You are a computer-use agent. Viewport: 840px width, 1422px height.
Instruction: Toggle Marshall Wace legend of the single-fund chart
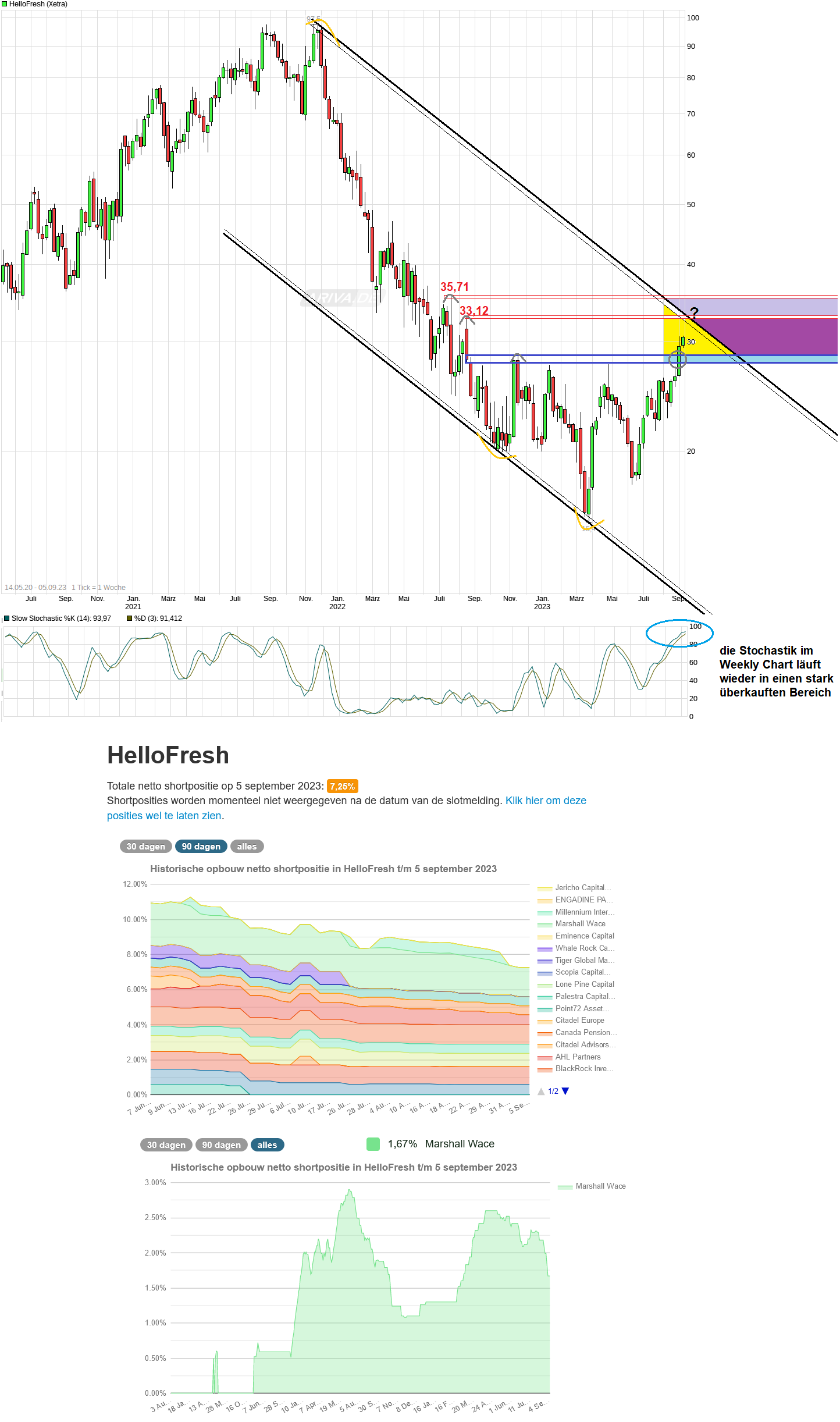pyautogui.click(x=592, y=1186)
